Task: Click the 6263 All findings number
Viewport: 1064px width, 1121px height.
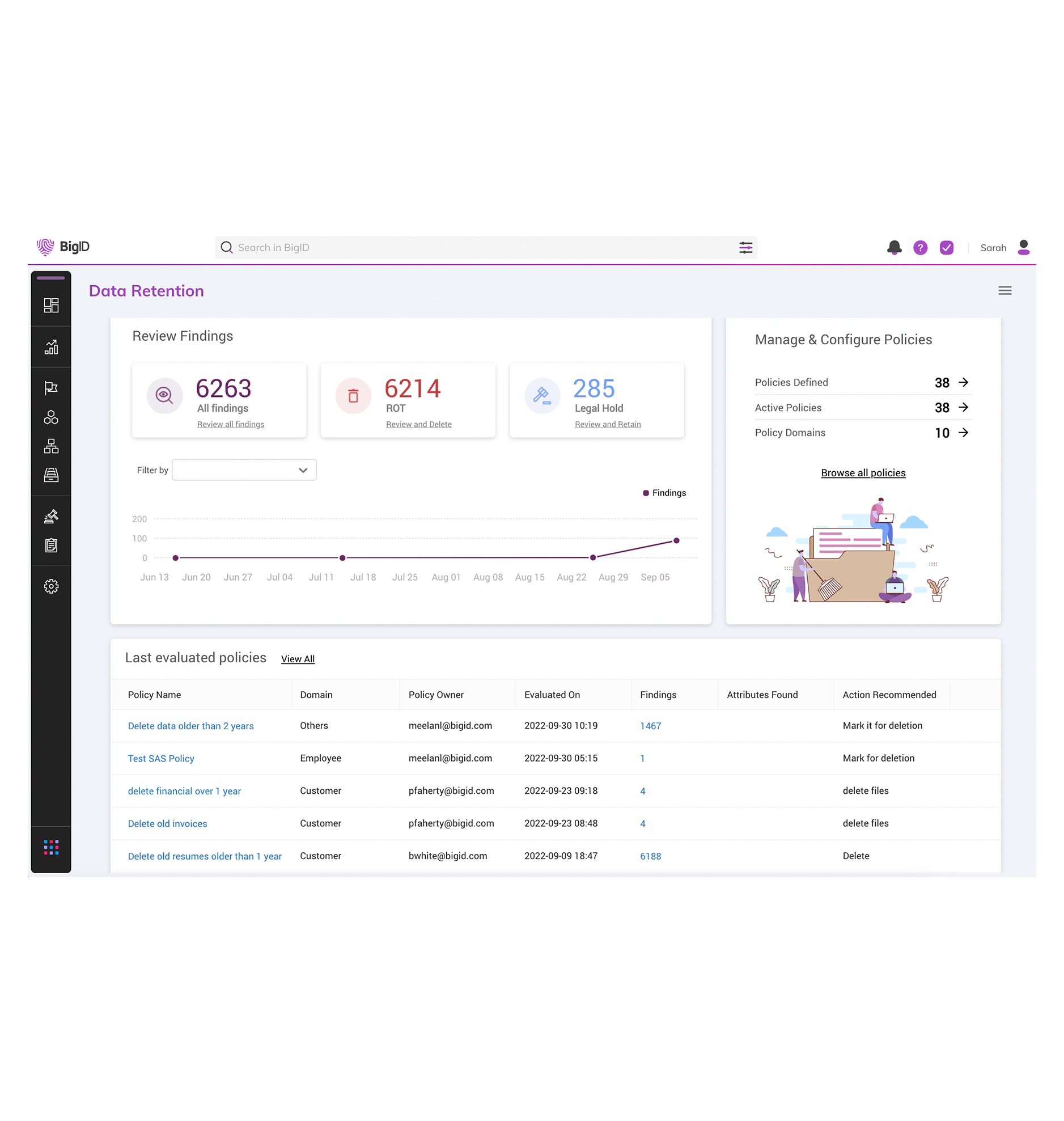Action: click(223, 389)
